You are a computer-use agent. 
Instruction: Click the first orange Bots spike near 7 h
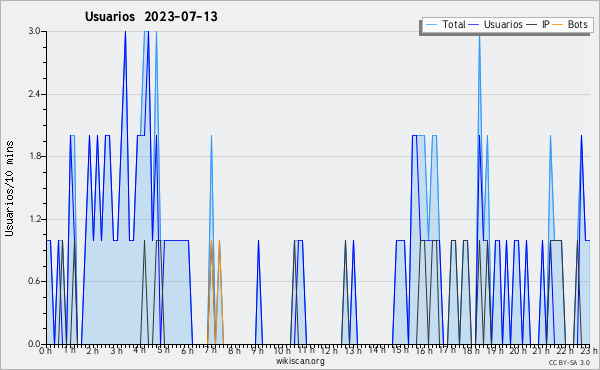click(211, 292)
